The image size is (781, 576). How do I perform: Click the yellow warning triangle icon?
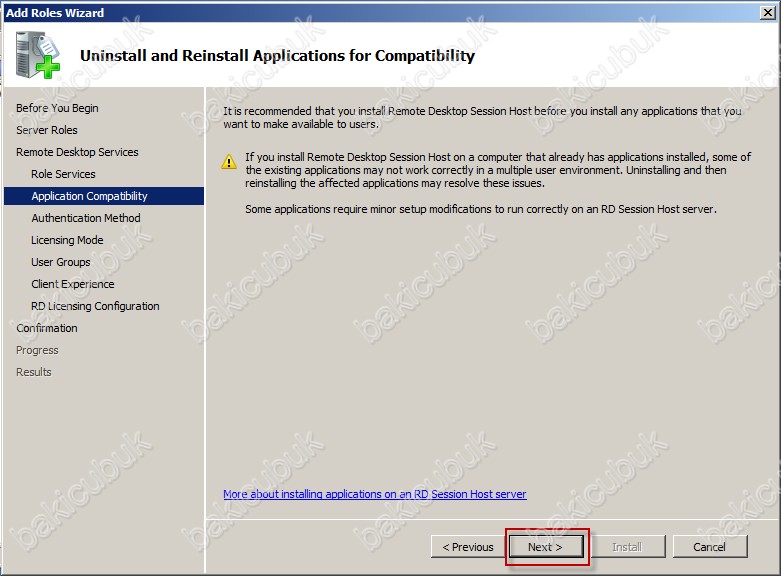point(229,162)
